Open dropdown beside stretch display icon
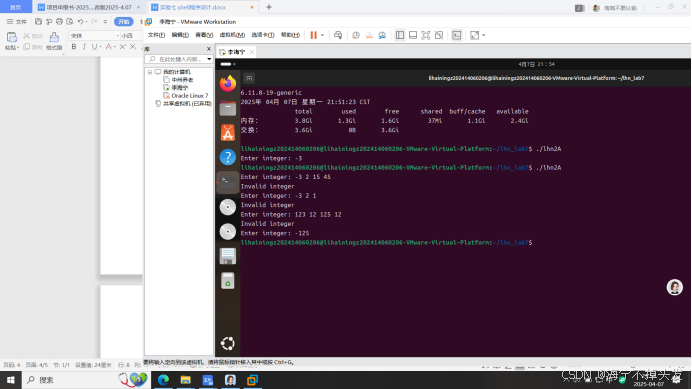This screenshot has height=389, width=692. (x=484, y=35)
